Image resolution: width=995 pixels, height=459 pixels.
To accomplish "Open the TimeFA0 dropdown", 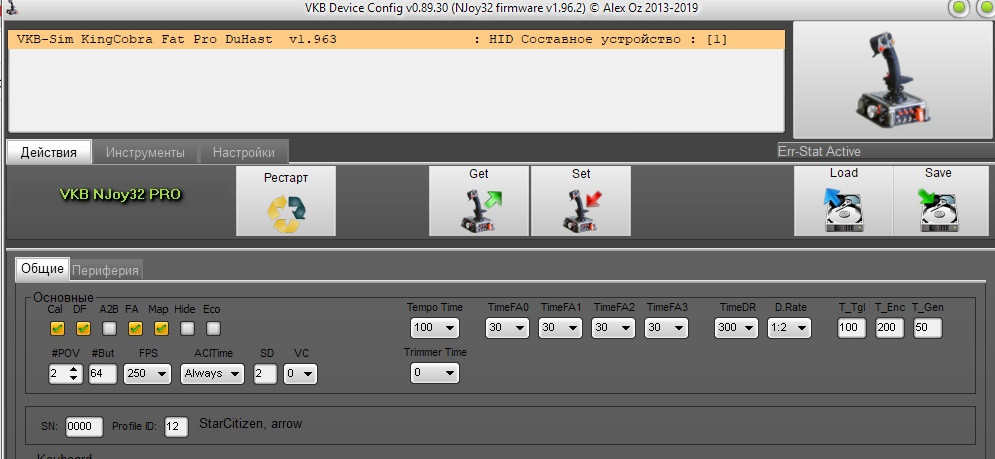I will point(507,328).
